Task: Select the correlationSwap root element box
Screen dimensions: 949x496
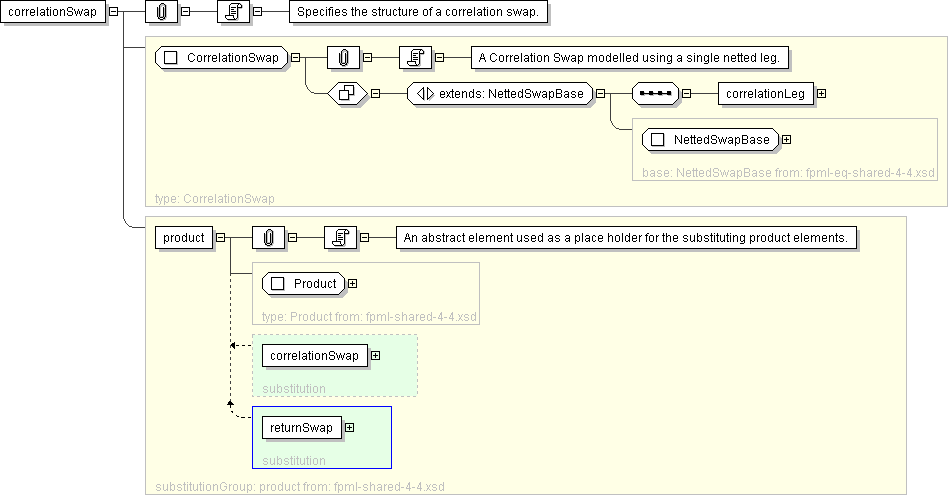Action: (x=53, y=11)
